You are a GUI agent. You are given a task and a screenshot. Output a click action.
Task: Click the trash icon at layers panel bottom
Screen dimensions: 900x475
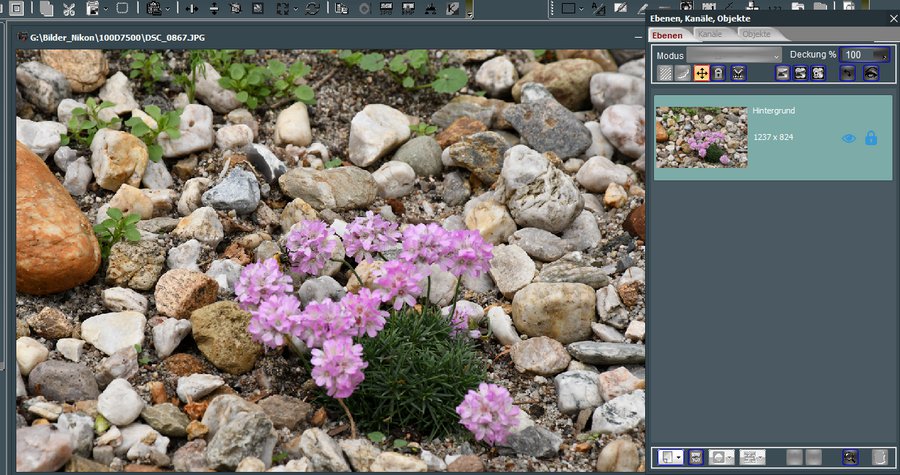coord(879,457)
